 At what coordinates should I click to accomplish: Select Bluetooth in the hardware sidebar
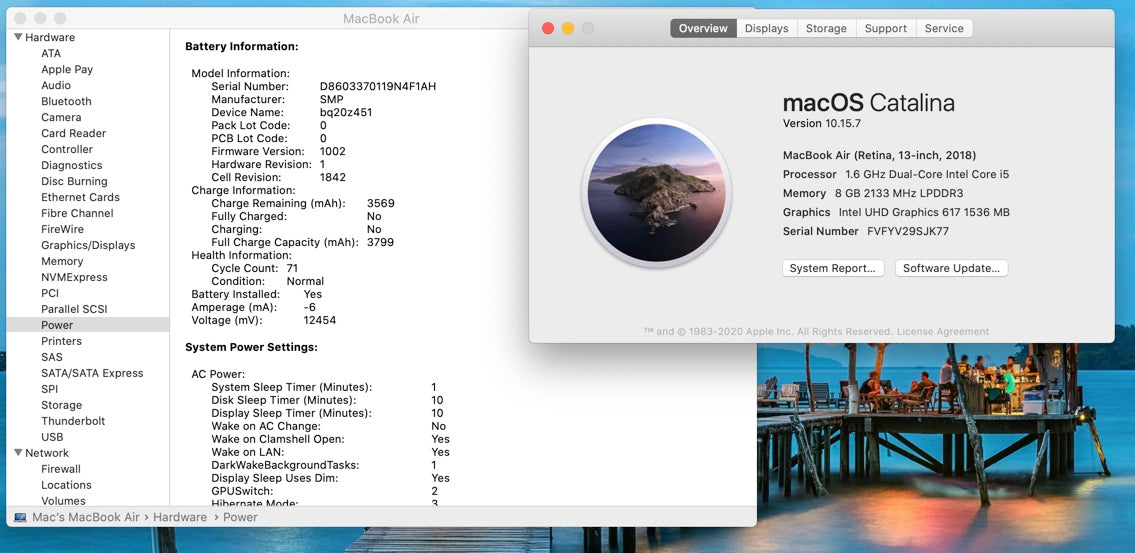[66, 101]
